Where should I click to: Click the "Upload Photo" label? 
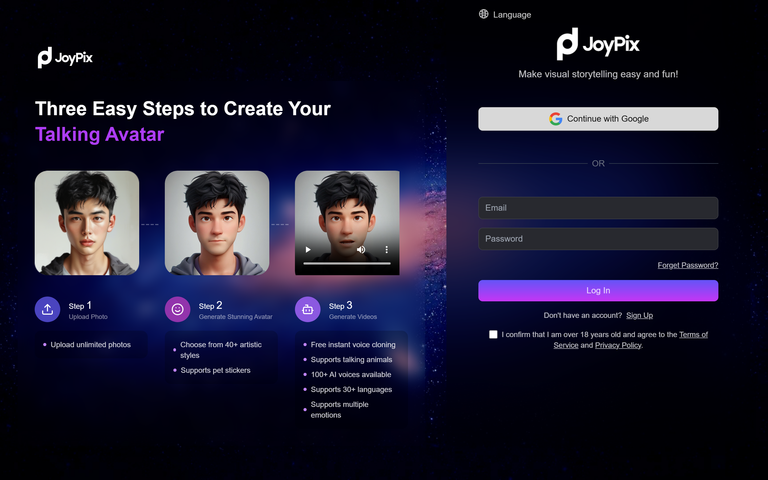point(88,317)
